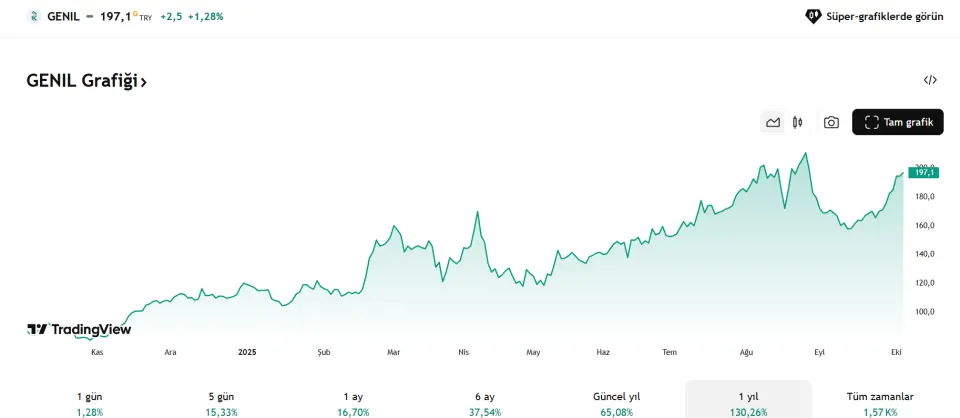Open the Süper-grafiklerde görün link
The image size is (960, 418).
click(882, 16)
